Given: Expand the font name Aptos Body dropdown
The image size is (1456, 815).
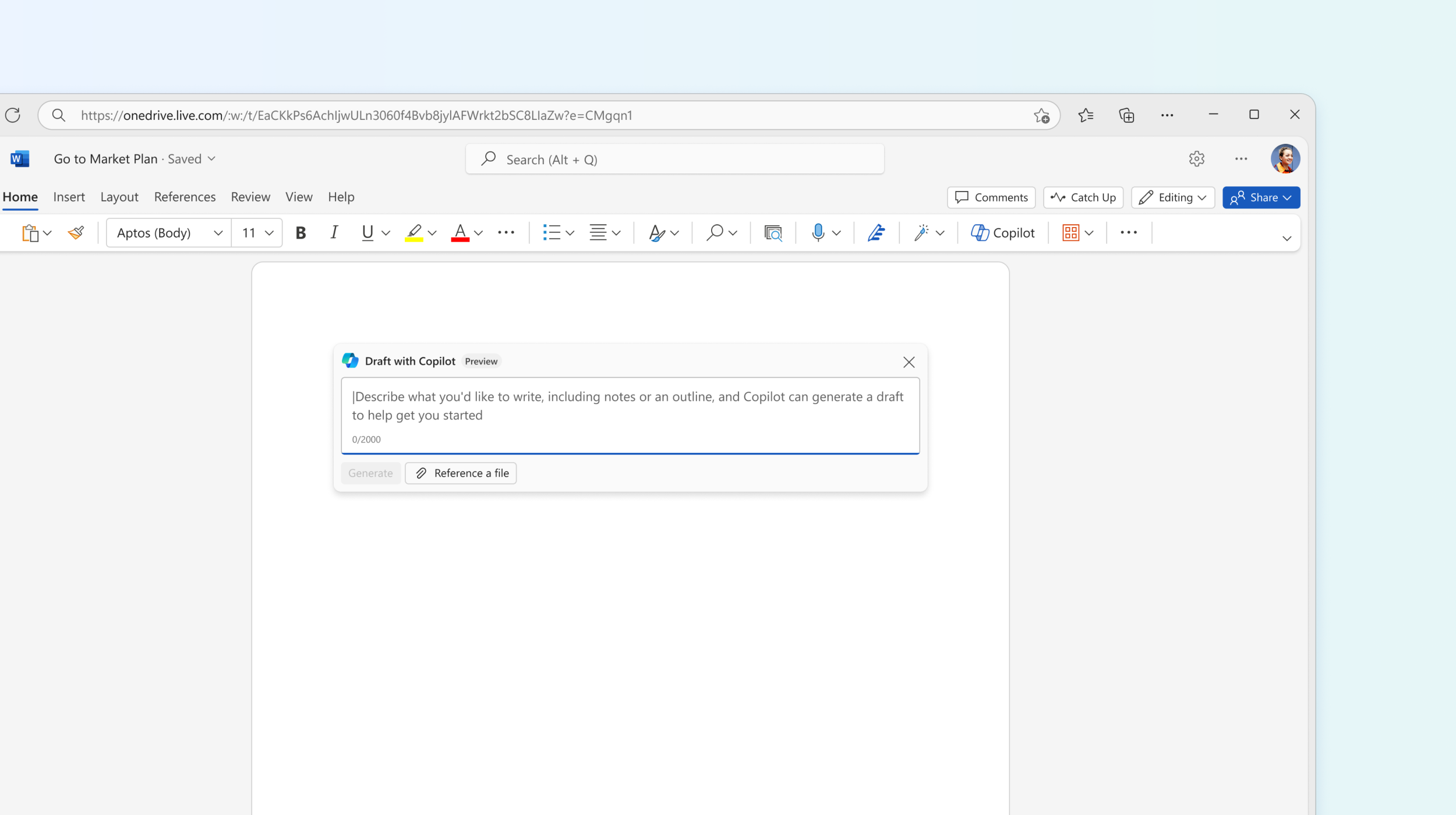Looking at the screenshot, I should point(218,233).
